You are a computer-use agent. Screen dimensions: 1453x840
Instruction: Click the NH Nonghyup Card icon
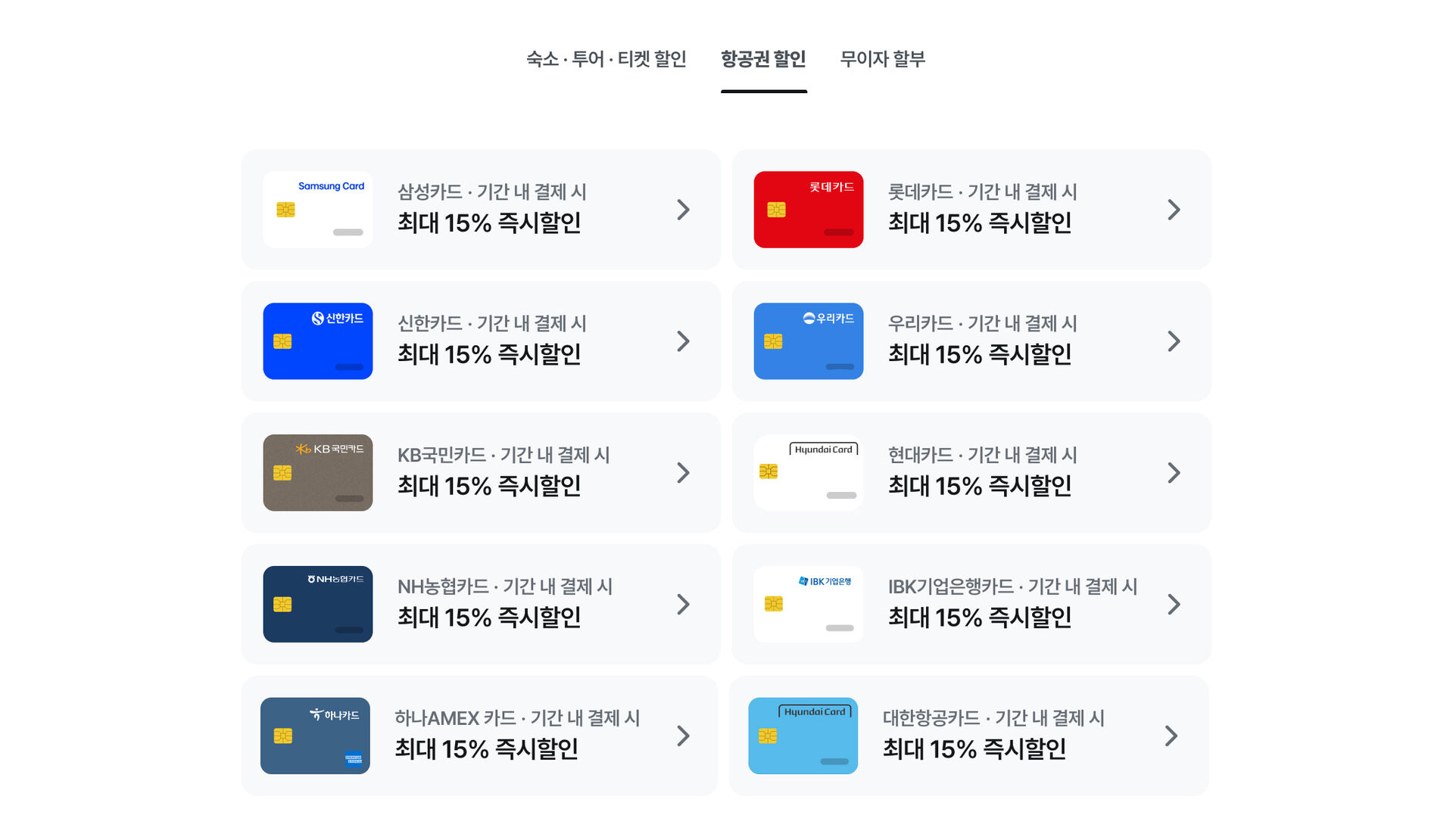tap(318, 605)
